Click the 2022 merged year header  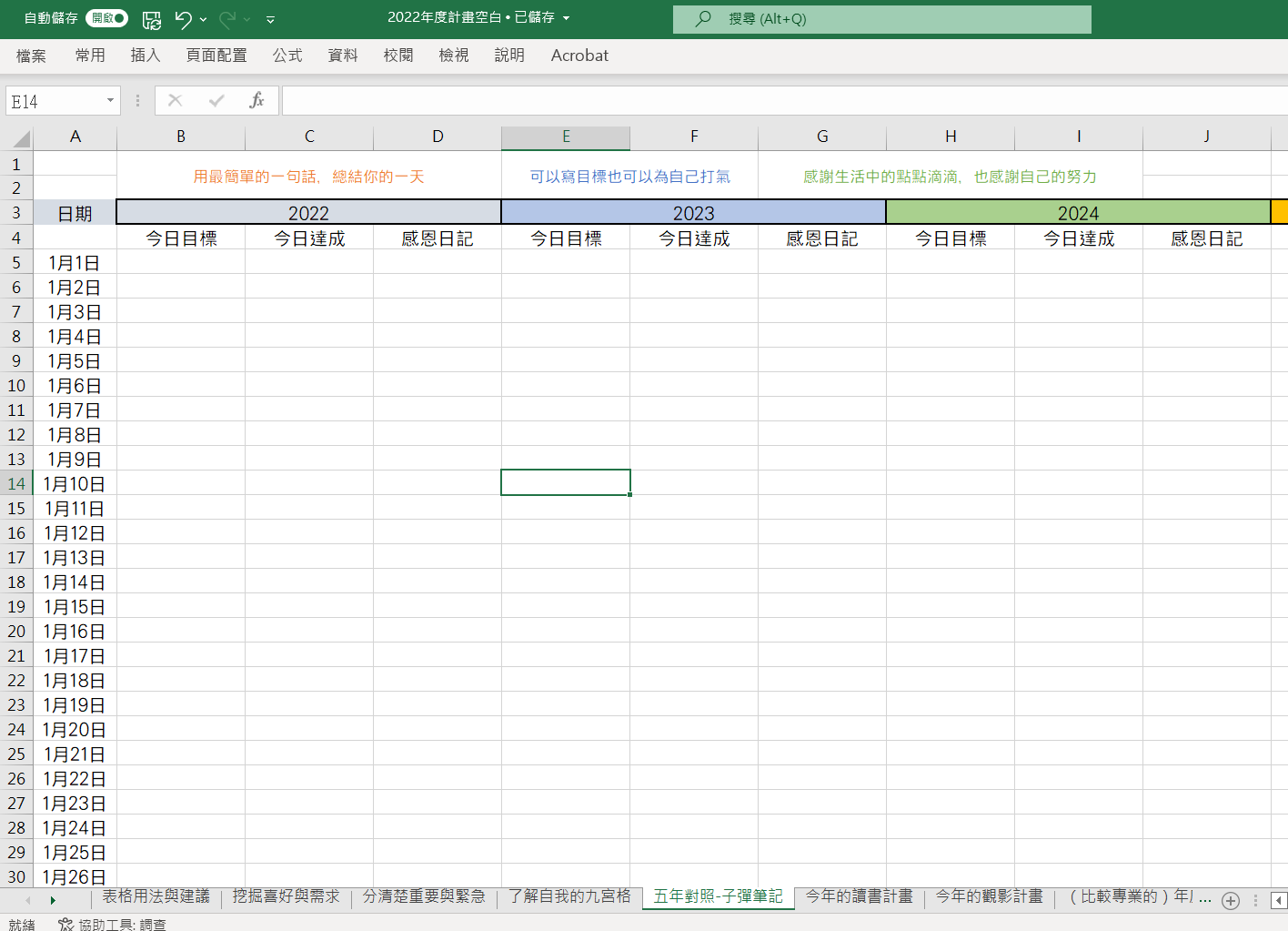click(x=309, y=213)
